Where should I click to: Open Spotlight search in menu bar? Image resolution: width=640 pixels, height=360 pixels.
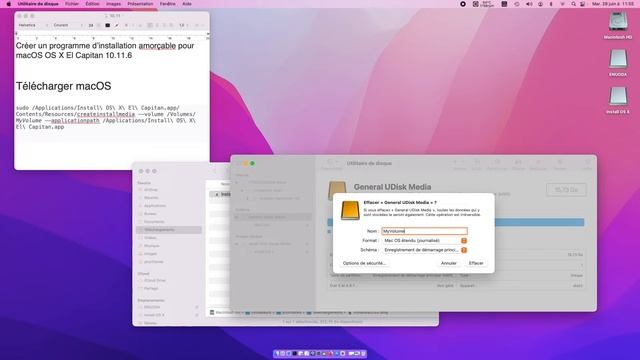(x=573, y=4)
